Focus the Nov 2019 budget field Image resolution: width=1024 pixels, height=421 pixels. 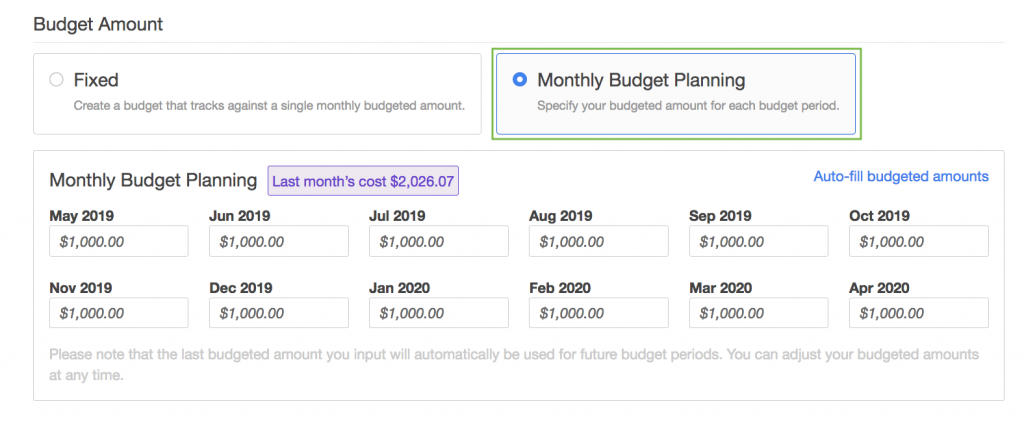tap(119, 313)
